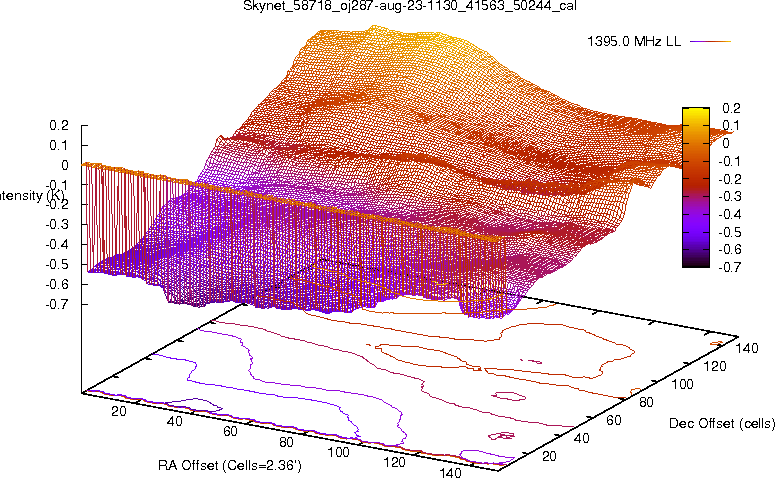
Task: Click the -0.4 label on the color bar
Action: click(x=730, y=214)
